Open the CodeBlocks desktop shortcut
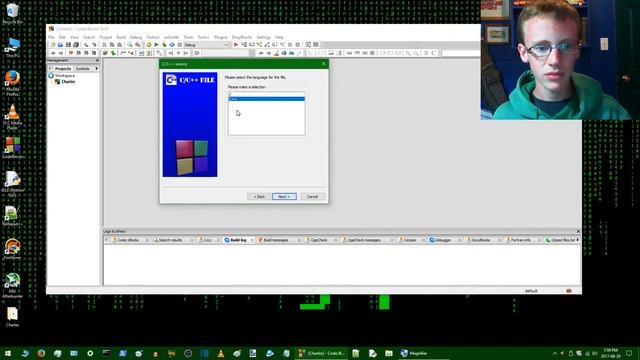640x360 pixels. [x=12, y=148]
